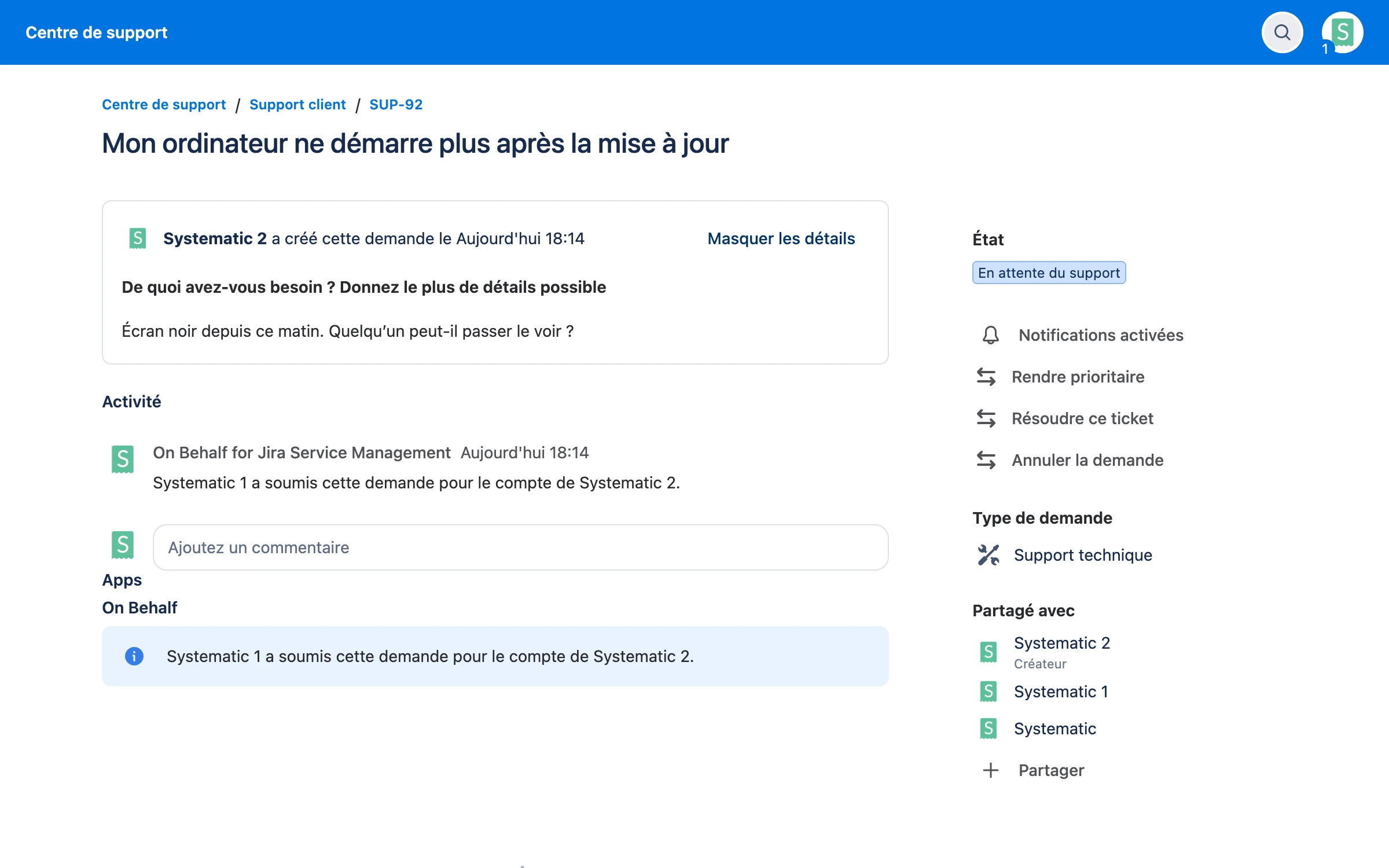Click the On Behalf app heading
The image size is (1389, 868).
pos(139,608)
